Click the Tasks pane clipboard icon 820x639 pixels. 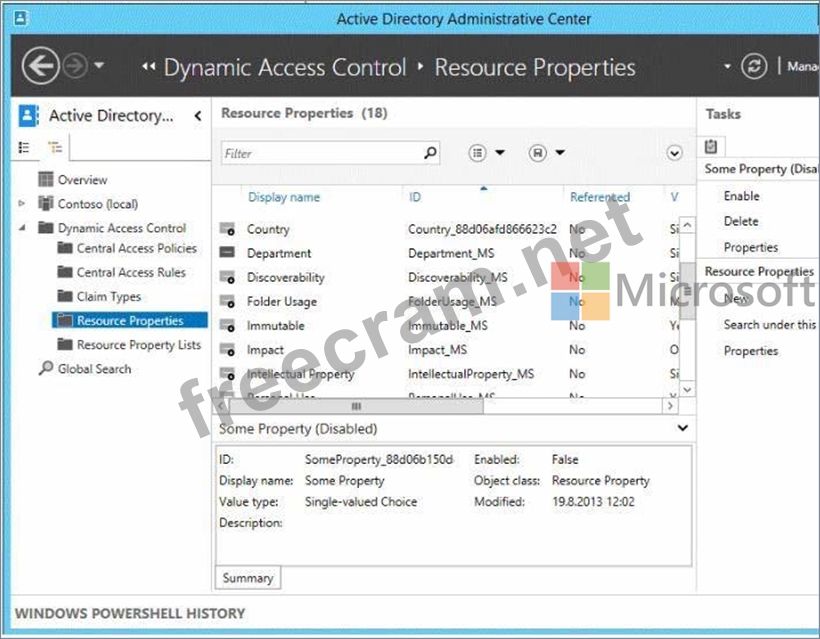[x=711, y=146]
